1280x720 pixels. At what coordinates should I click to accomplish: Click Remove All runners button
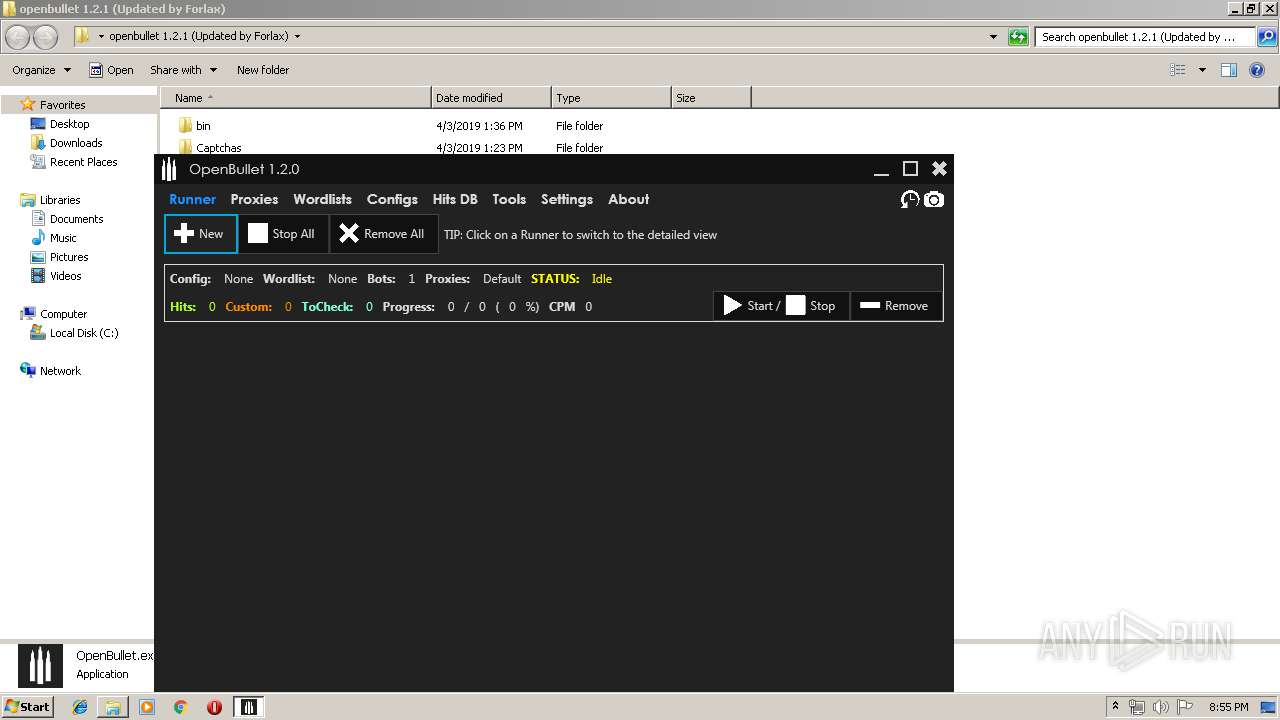(x=384, y=234)
